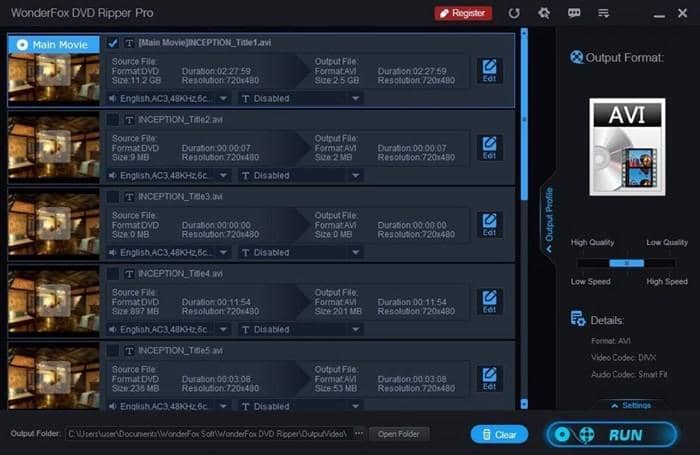Click the INCEPTION_Title2 video thumbnail
The height and width of the screenshot is (455, 700).
click(54, 147)
